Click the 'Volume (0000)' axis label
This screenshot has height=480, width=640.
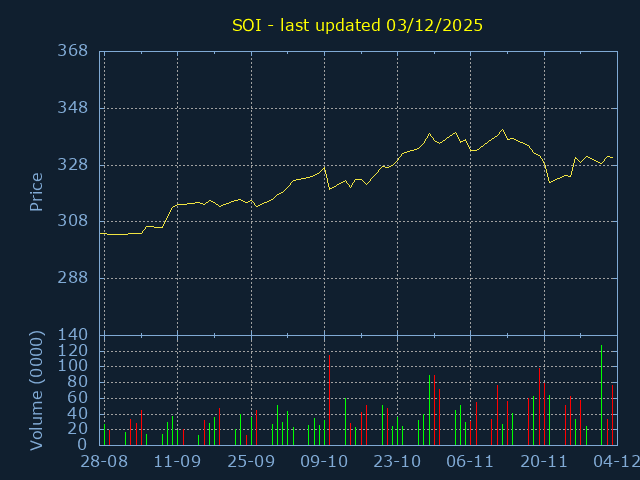(x=36, y=389)
